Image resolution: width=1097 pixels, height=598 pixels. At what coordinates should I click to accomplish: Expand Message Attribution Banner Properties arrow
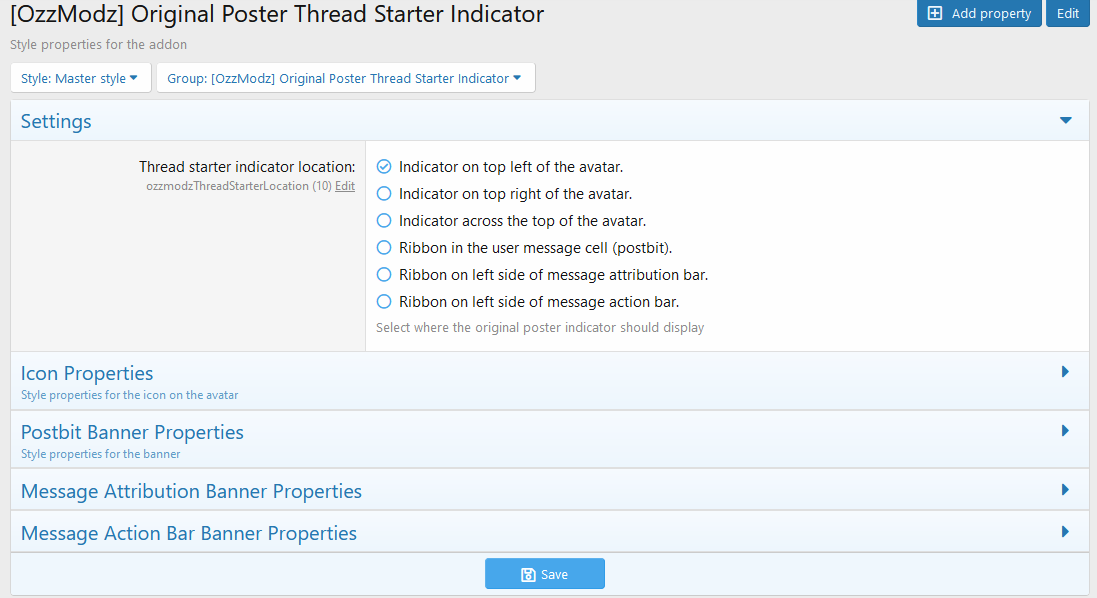(1065, 490)
